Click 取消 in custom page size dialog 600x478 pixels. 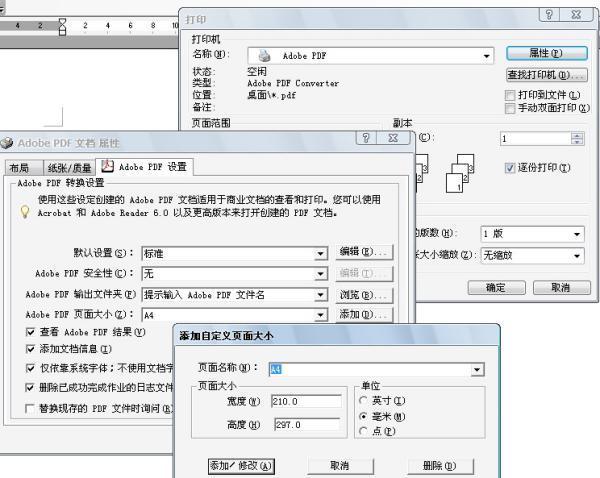[340, 466]
